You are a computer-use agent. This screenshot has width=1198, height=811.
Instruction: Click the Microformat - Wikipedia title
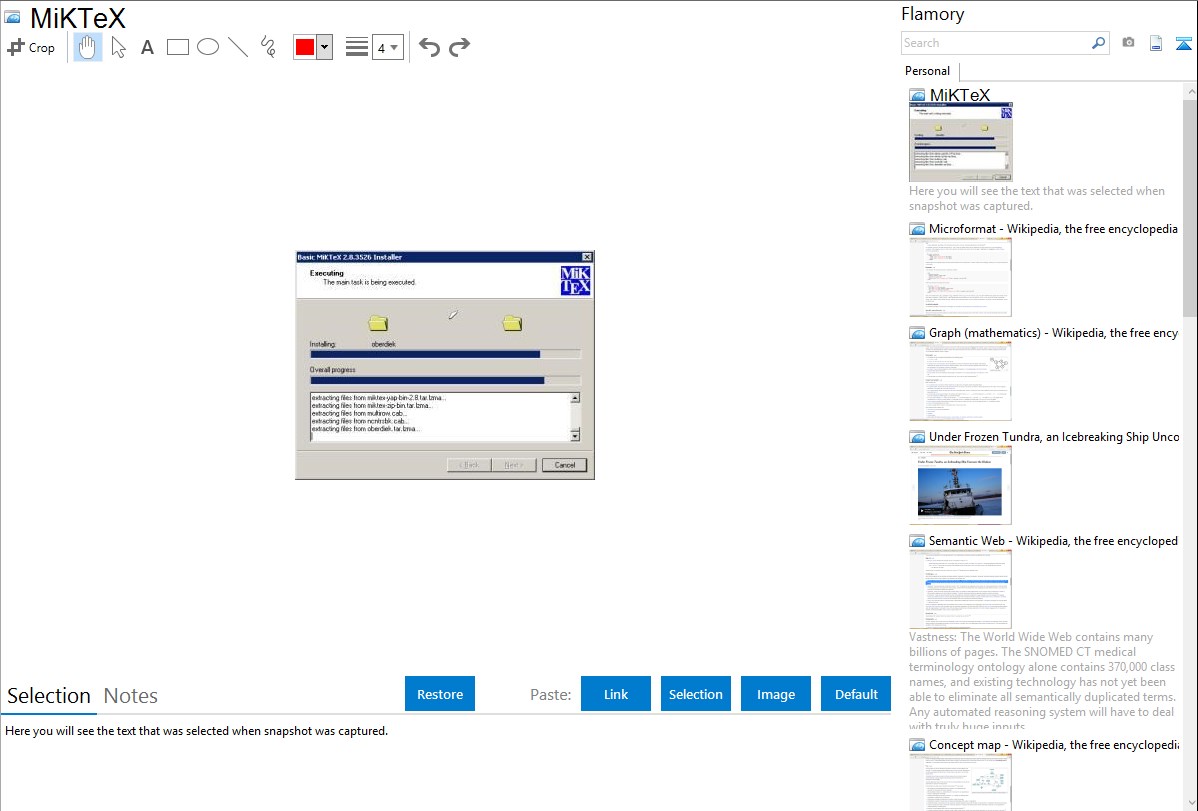click(1053, 229)
